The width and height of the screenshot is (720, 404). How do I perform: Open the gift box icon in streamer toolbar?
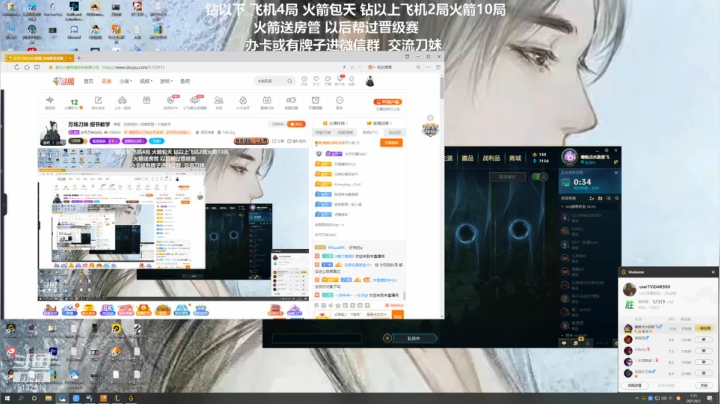pyautogui.click(x=146, y=101)
